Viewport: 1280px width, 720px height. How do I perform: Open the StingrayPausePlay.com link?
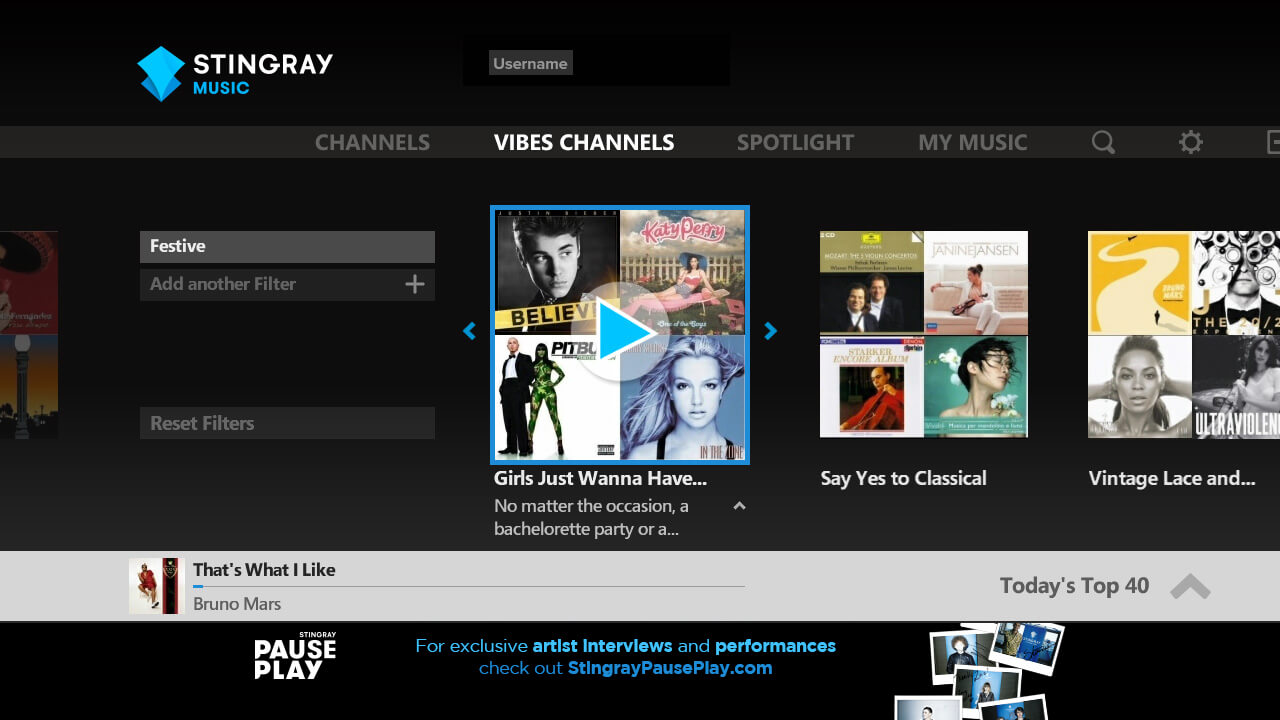pyautogui.click(x=670, y=668)
